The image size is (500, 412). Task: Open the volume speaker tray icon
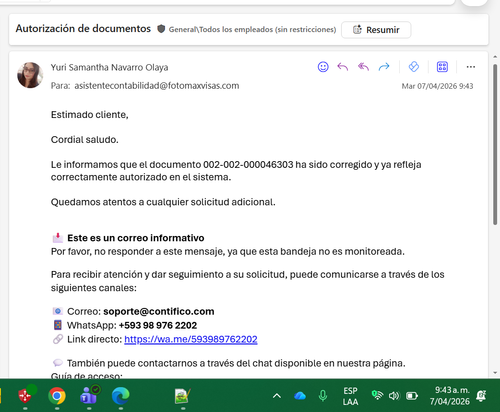394,396
